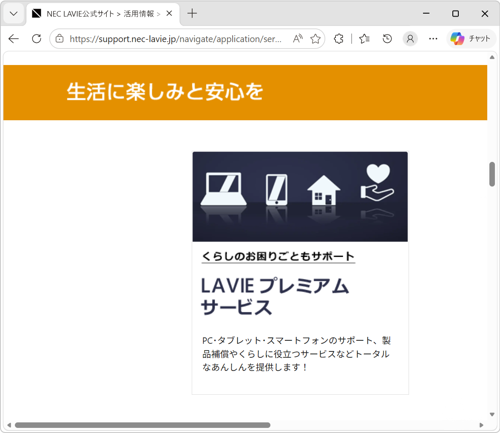Maximize the browser window
Image resolution: width=500 pixels, height=433 pixels.
[x=455, y=13]
